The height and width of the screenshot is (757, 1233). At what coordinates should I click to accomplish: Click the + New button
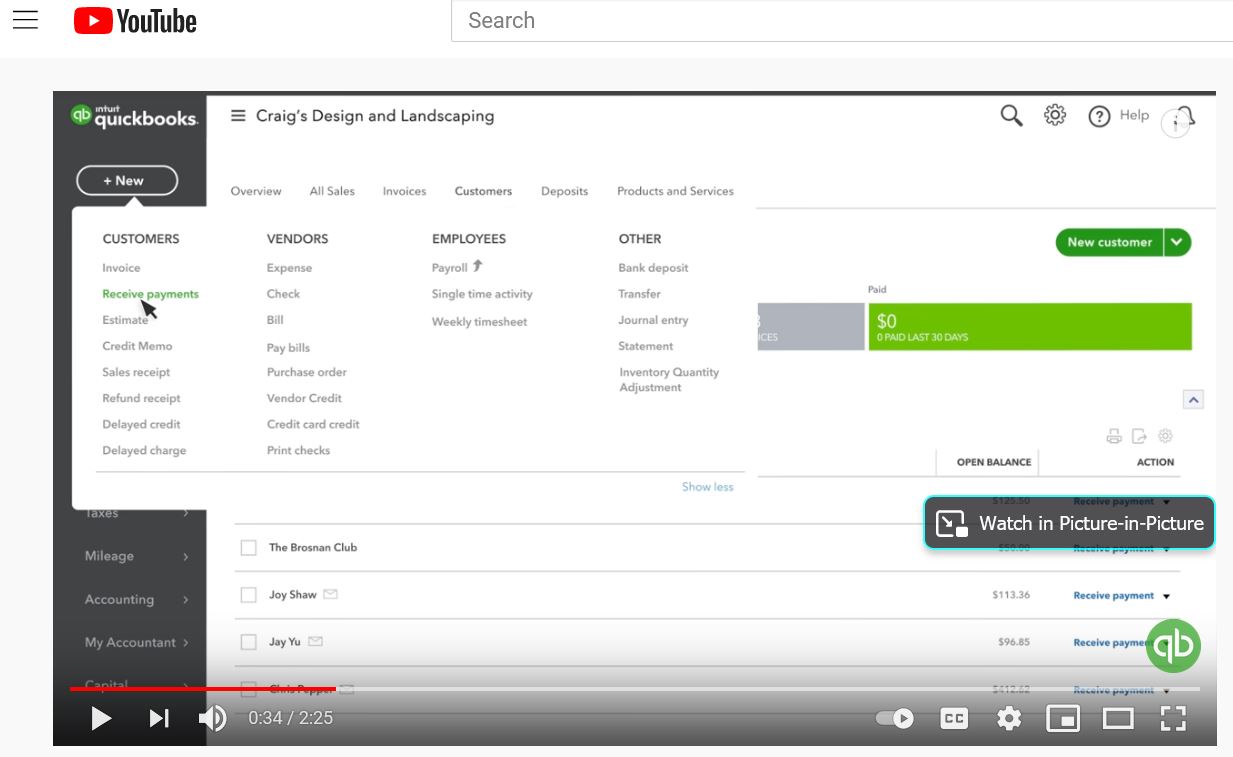(127, 181)
